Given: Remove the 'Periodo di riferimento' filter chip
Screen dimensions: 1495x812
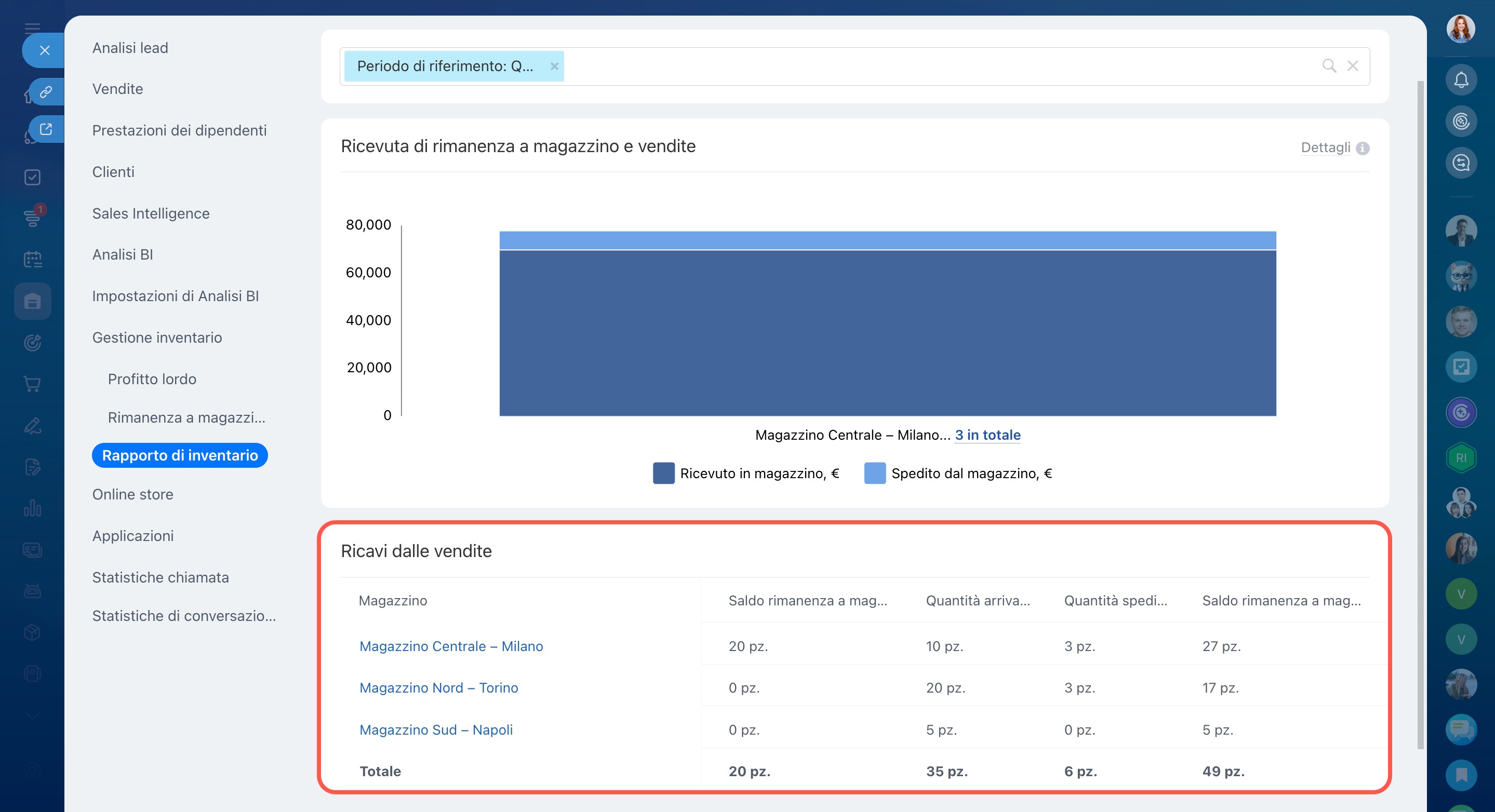Looking at the screenshot, I should (x=554, y=66).
